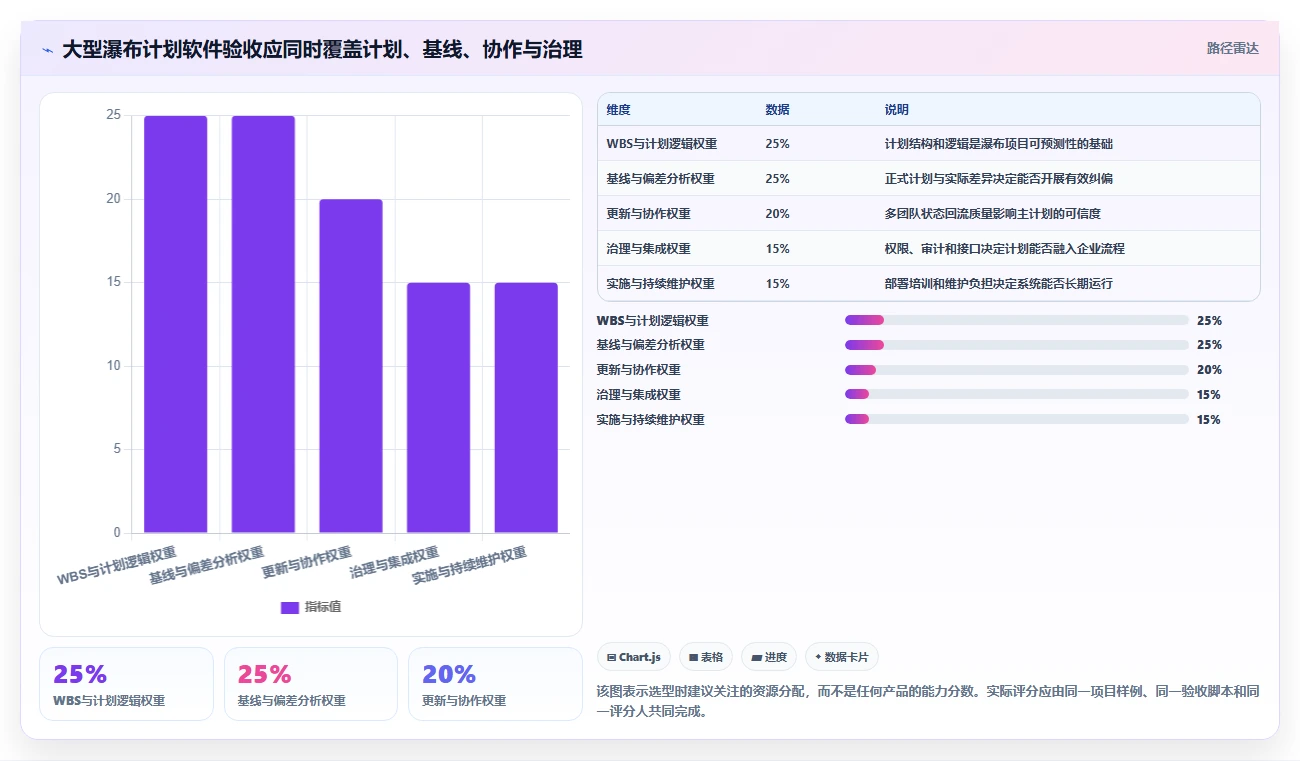Click the 更新与协作权重 progress bar
Image resolution: width=1300 pixels, height=761 pixels.
1016,370
